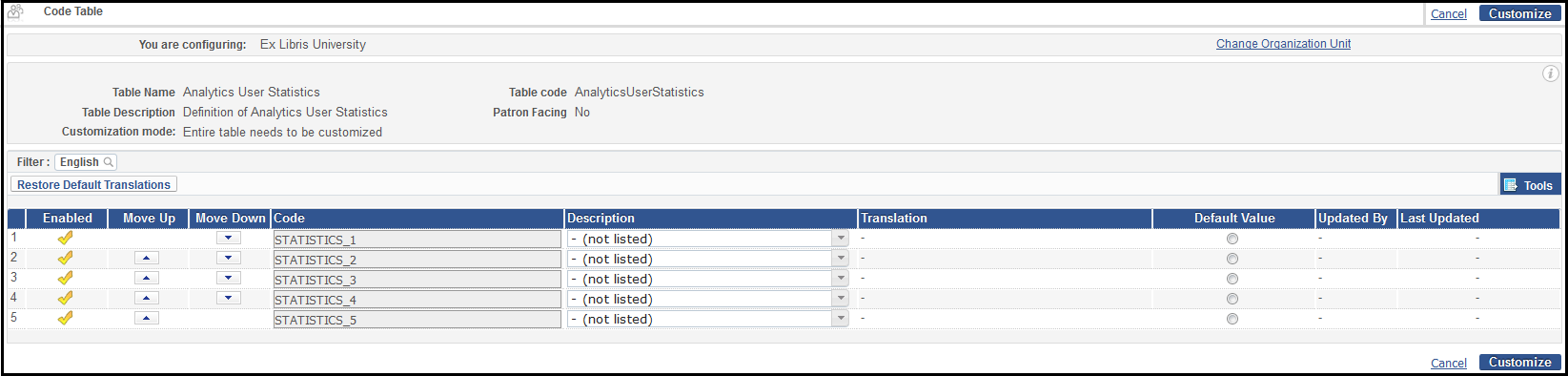
Task: Click Restore Default Translations button
Action: (94, 185)
